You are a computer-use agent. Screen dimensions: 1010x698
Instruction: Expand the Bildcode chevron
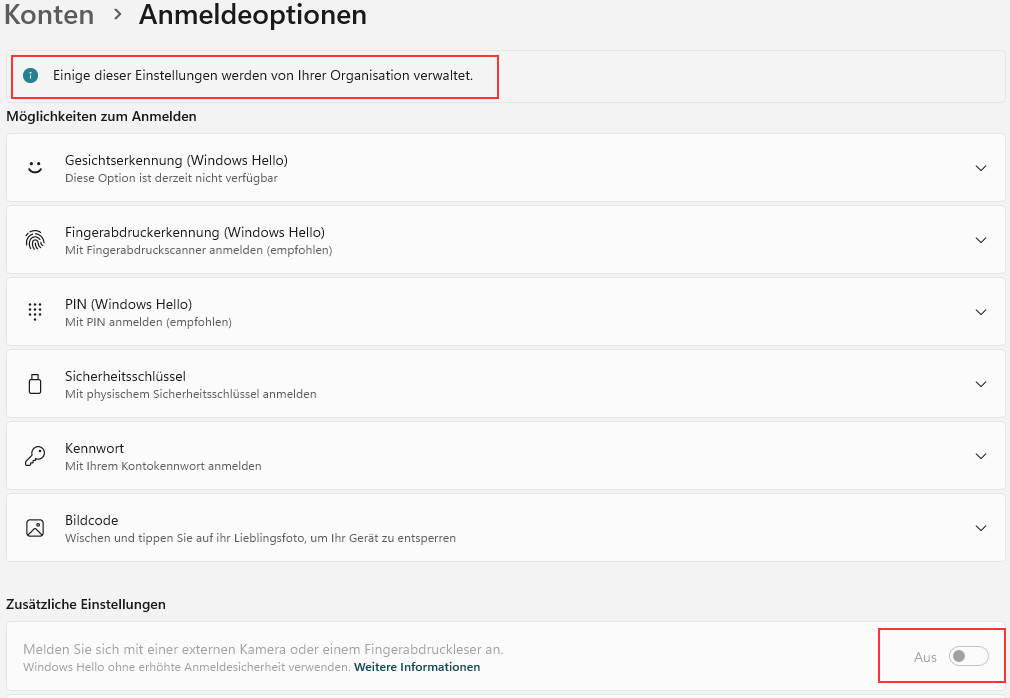coord(981,529)
